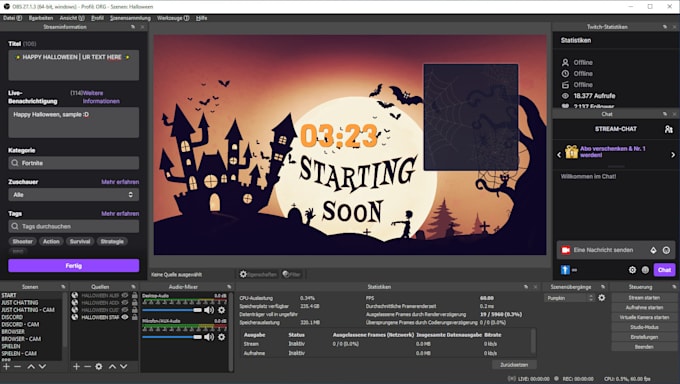
Task: Go to previous chat banner arrow
Action: pyautogui.click(x=559, y=154)
